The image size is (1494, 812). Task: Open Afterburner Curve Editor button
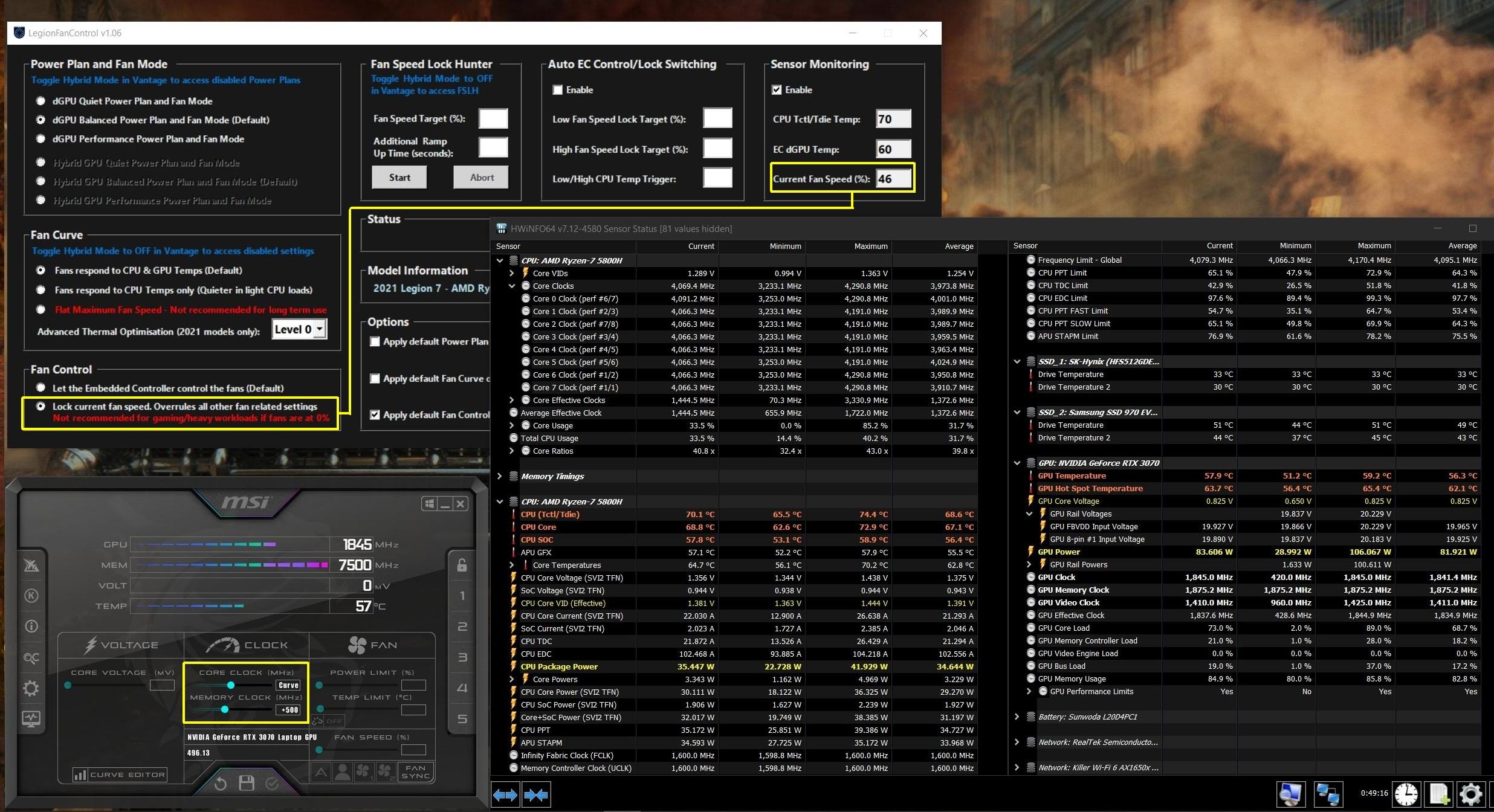pyautogui.click(x=120, y=775)
